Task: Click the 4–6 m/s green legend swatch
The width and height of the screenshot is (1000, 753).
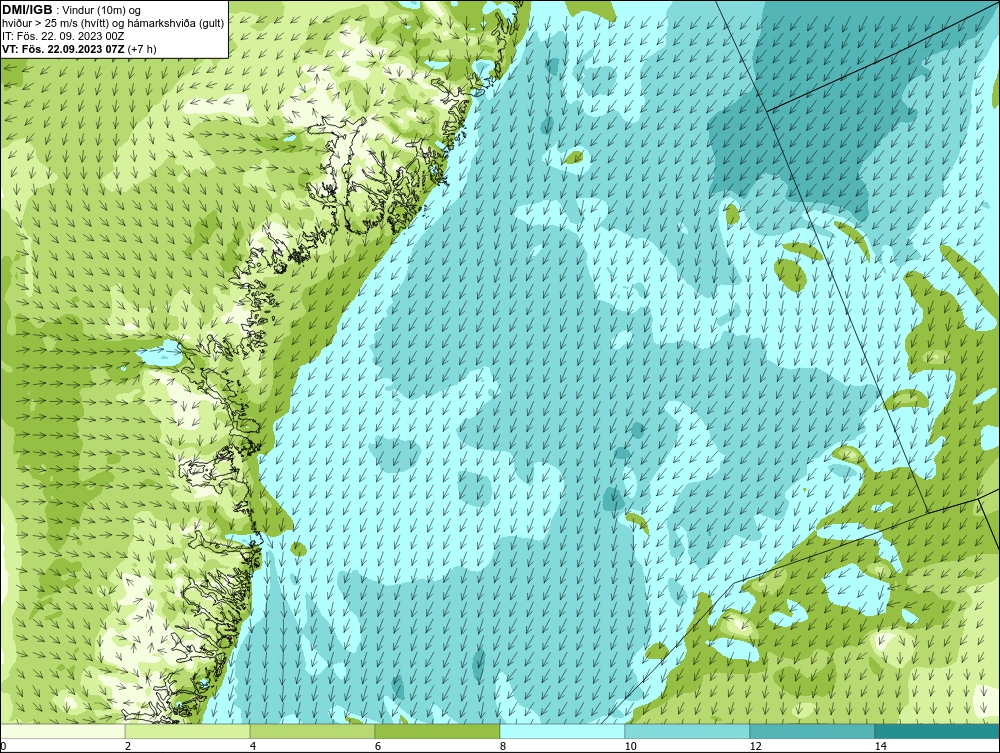Action: 312,731
